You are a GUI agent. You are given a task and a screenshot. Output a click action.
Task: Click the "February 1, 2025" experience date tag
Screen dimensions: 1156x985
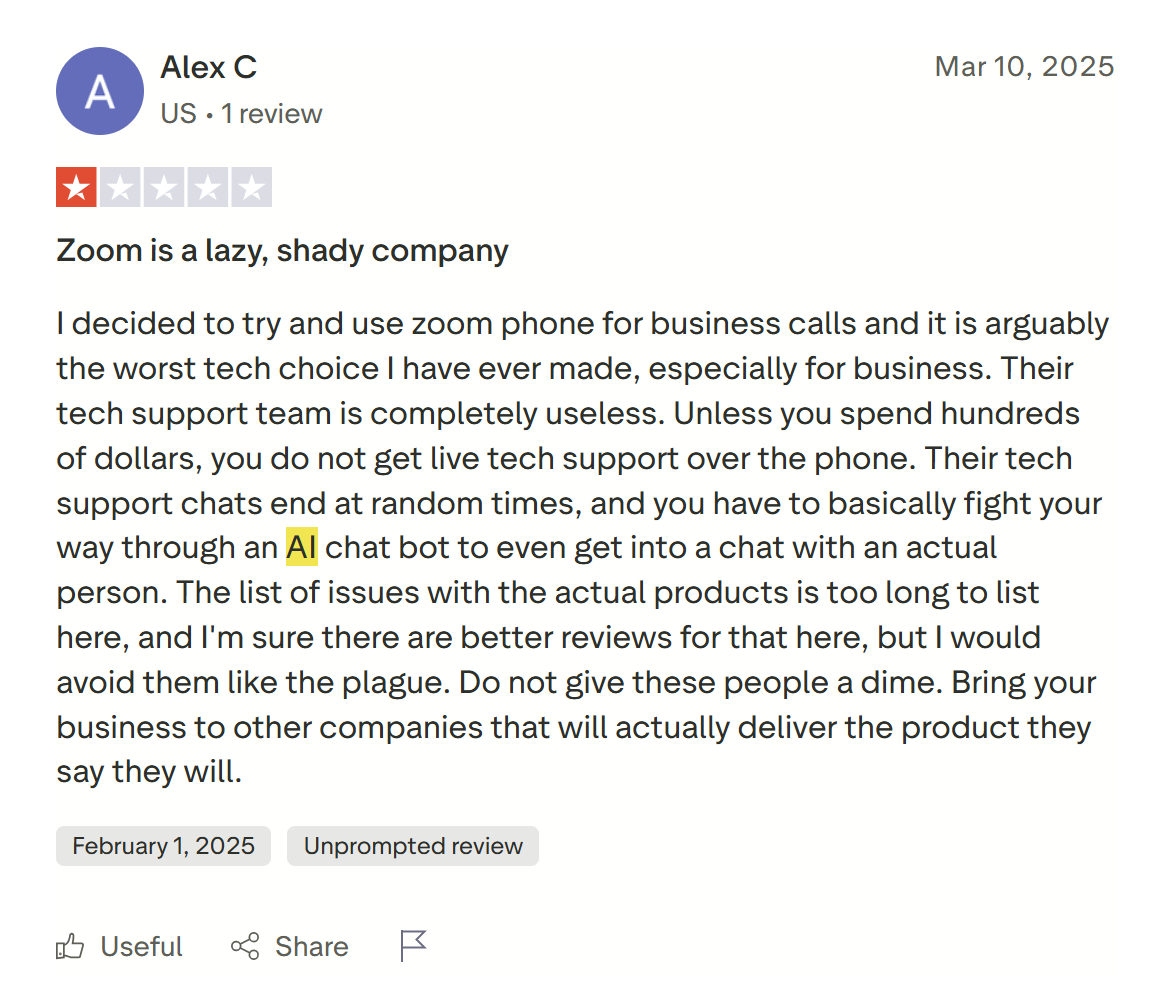click(163, 846)
